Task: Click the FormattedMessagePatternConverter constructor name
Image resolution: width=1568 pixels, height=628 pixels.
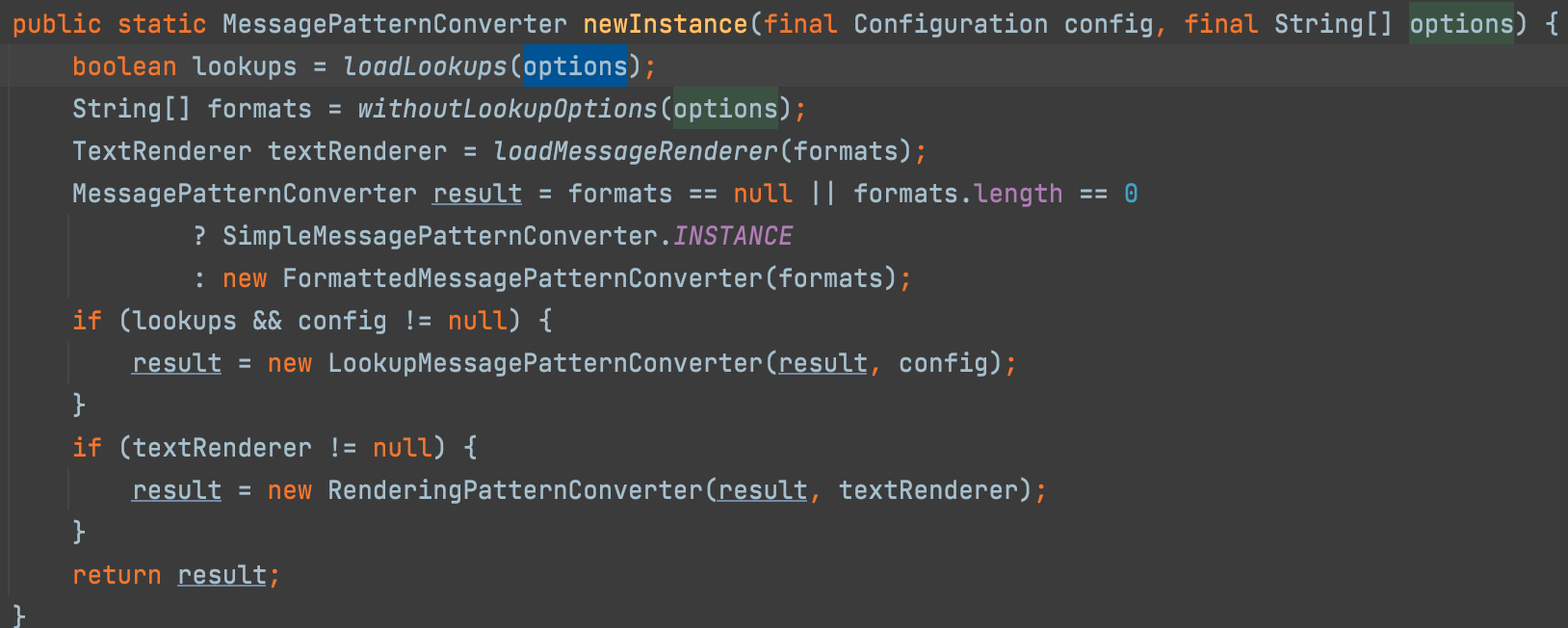Action: [522, 278]
